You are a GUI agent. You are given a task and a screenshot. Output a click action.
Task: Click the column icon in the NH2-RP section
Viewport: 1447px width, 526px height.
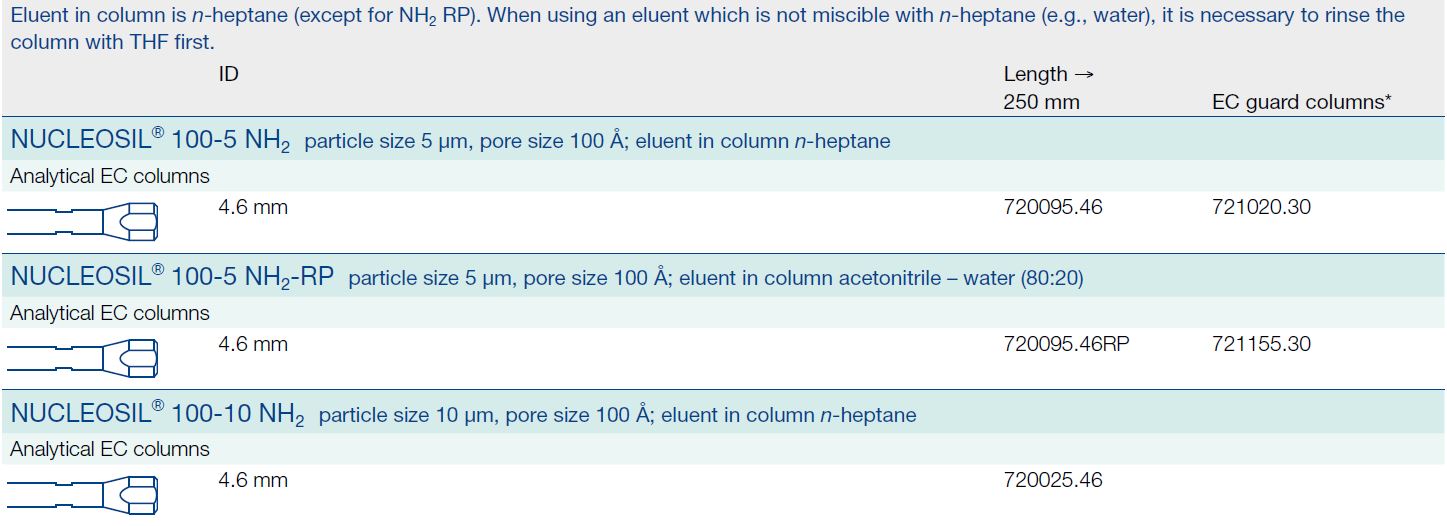click(83, 357)
